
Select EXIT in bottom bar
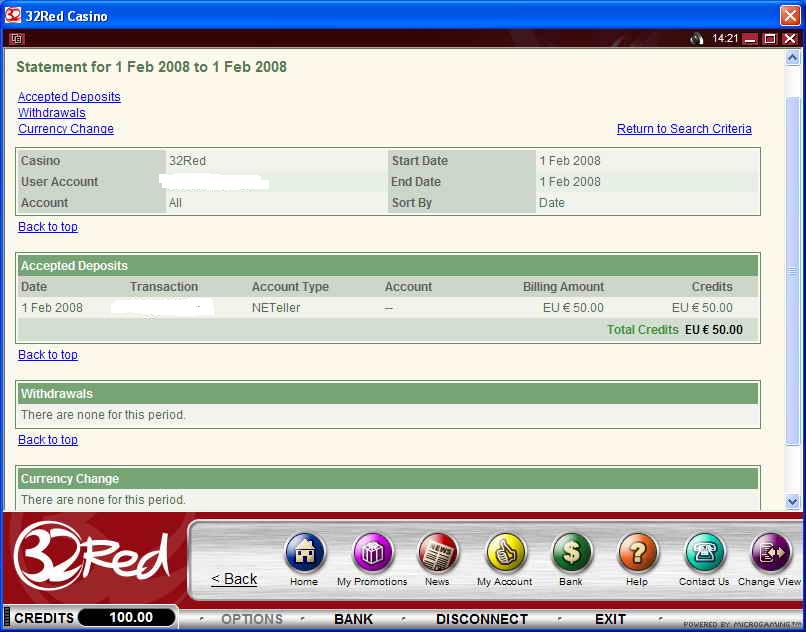pyautogui.click(x=611, y=619)
